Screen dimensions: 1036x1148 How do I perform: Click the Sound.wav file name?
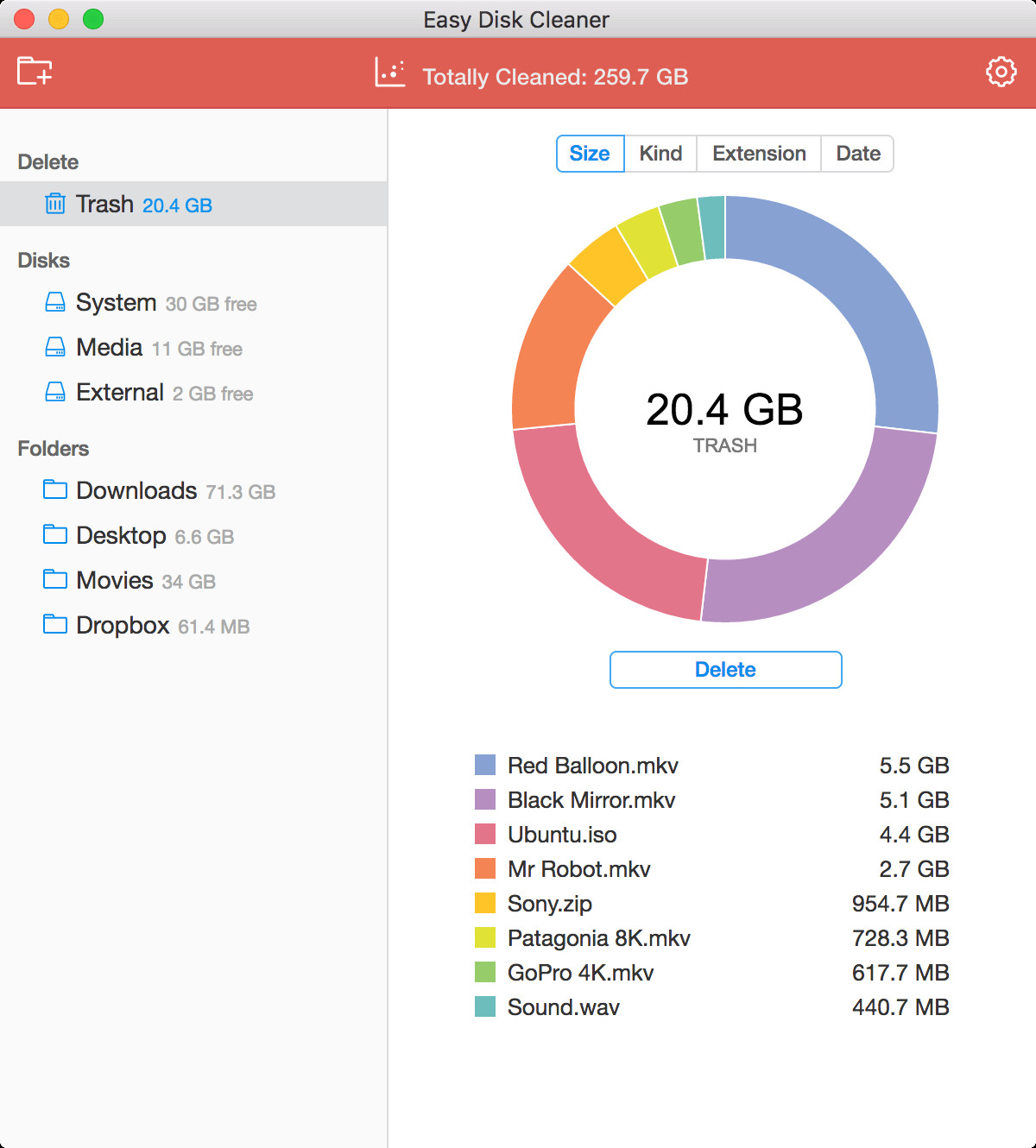click(564, 1007)
